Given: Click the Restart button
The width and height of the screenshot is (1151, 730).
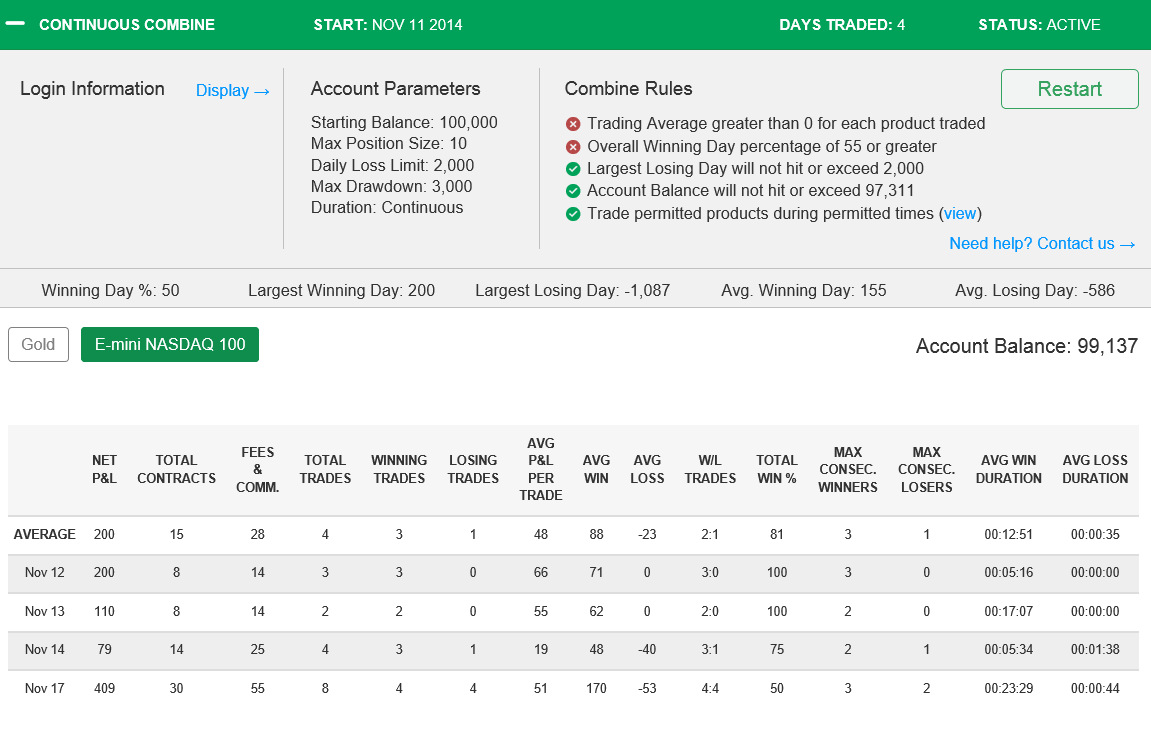Looking at the screenshot, I should [x=1070, y=89].
